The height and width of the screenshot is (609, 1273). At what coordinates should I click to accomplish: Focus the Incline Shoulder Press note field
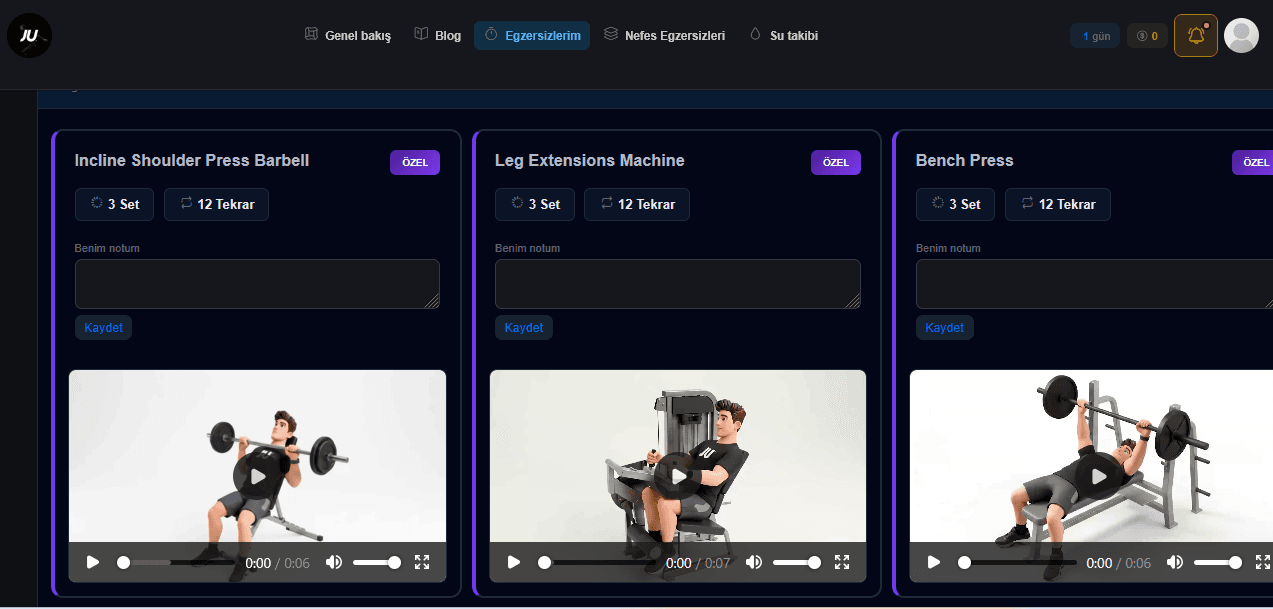tap(257, 284)
